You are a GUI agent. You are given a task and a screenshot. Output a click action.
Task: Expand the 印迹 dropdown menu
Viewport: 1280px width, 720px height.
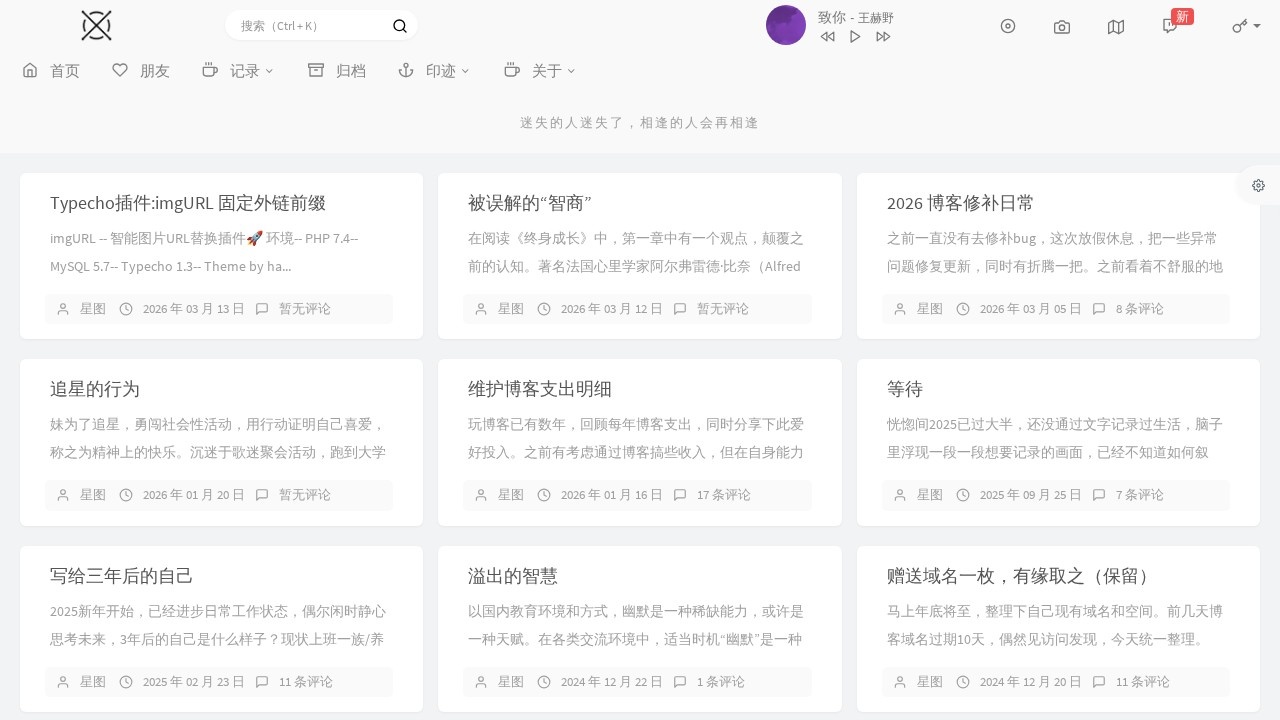pyautogui.click(x=434, y=70)
